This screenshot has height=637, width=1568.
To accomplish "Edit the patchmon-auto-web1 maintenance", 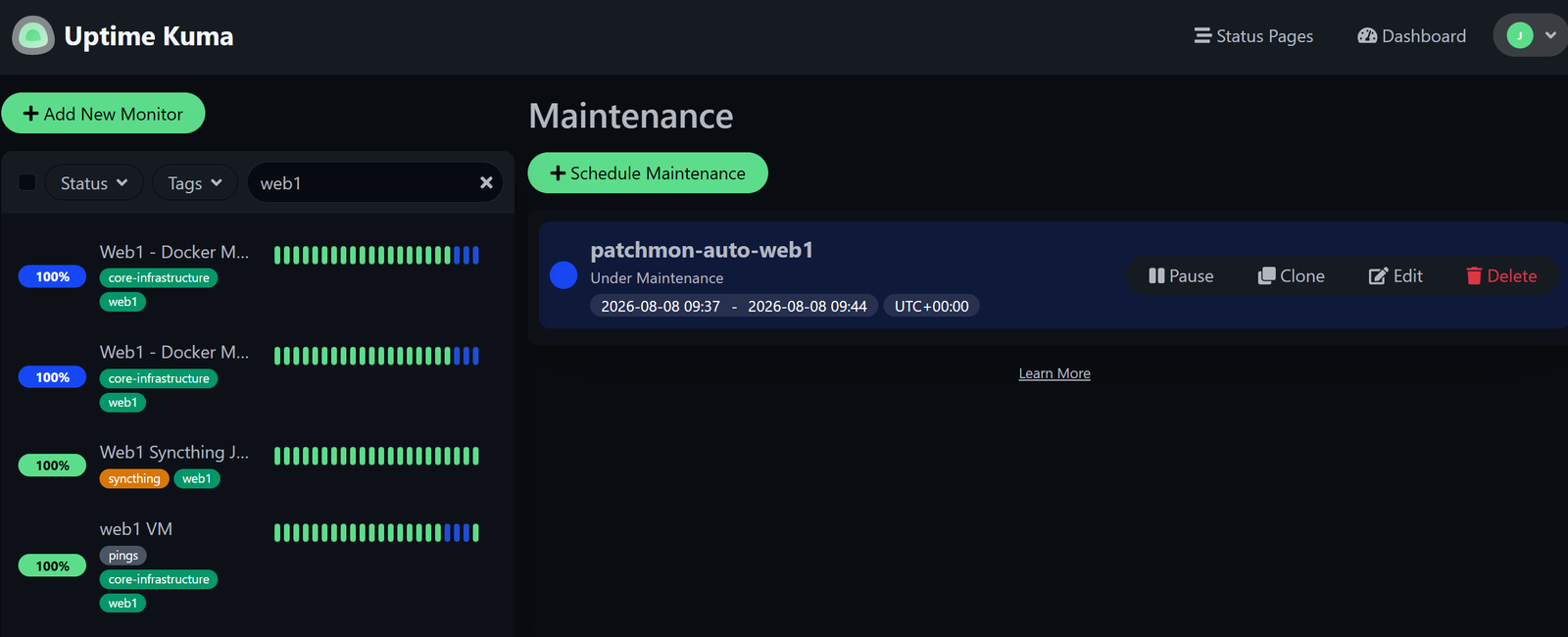I will tap(1396, 276).
